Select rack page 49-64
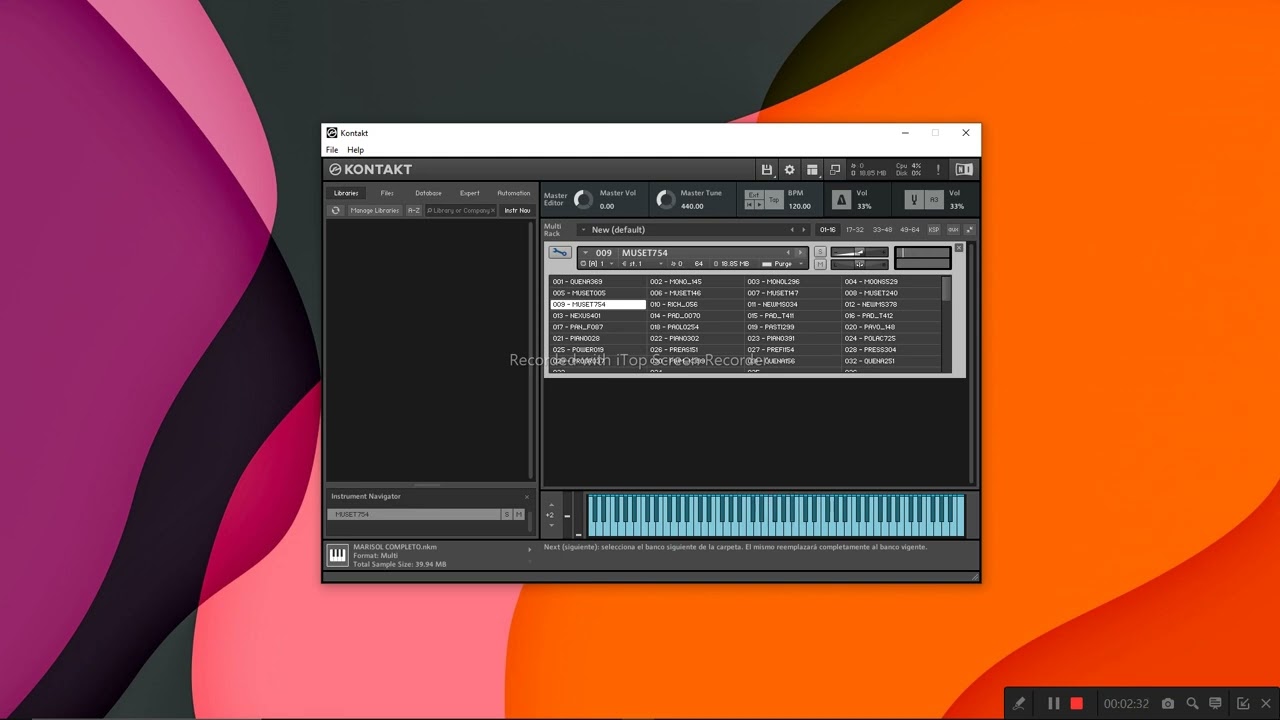This screenshot has height=720, width=1280. [x=910, y=230]
